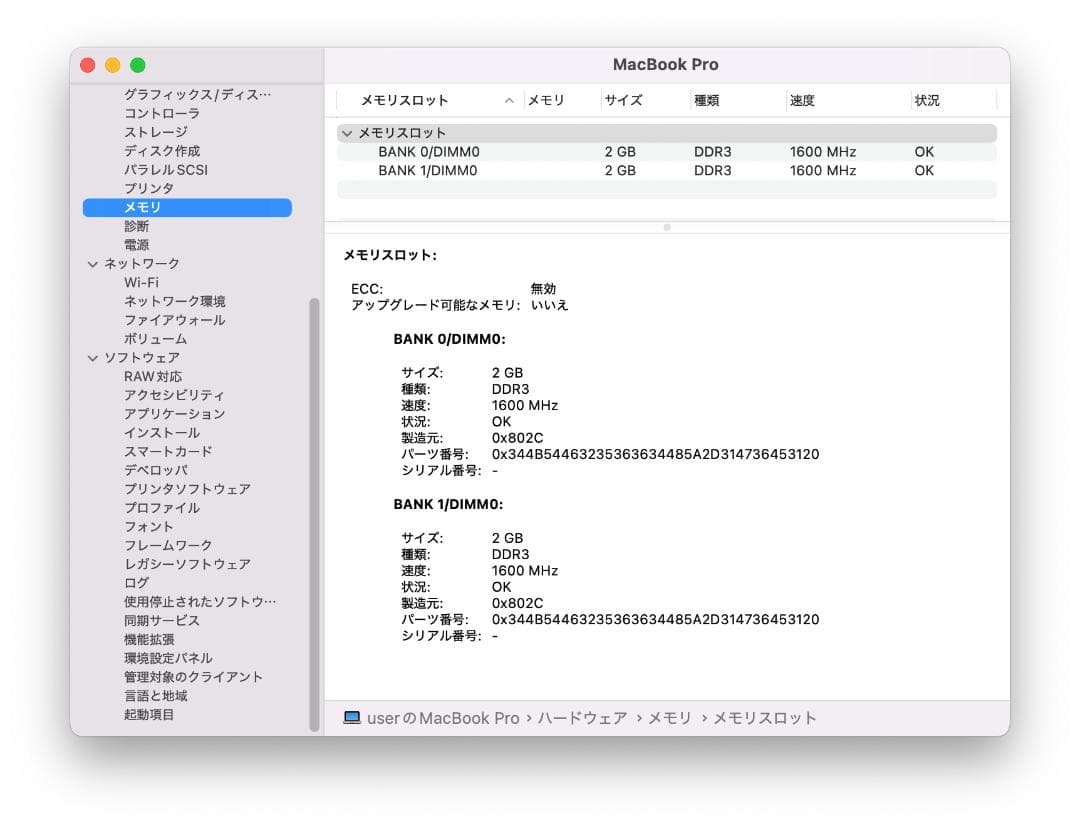1080x829 pixels.
Task: Select 同期サービス in the sidebar
Action: pos(162,620)
